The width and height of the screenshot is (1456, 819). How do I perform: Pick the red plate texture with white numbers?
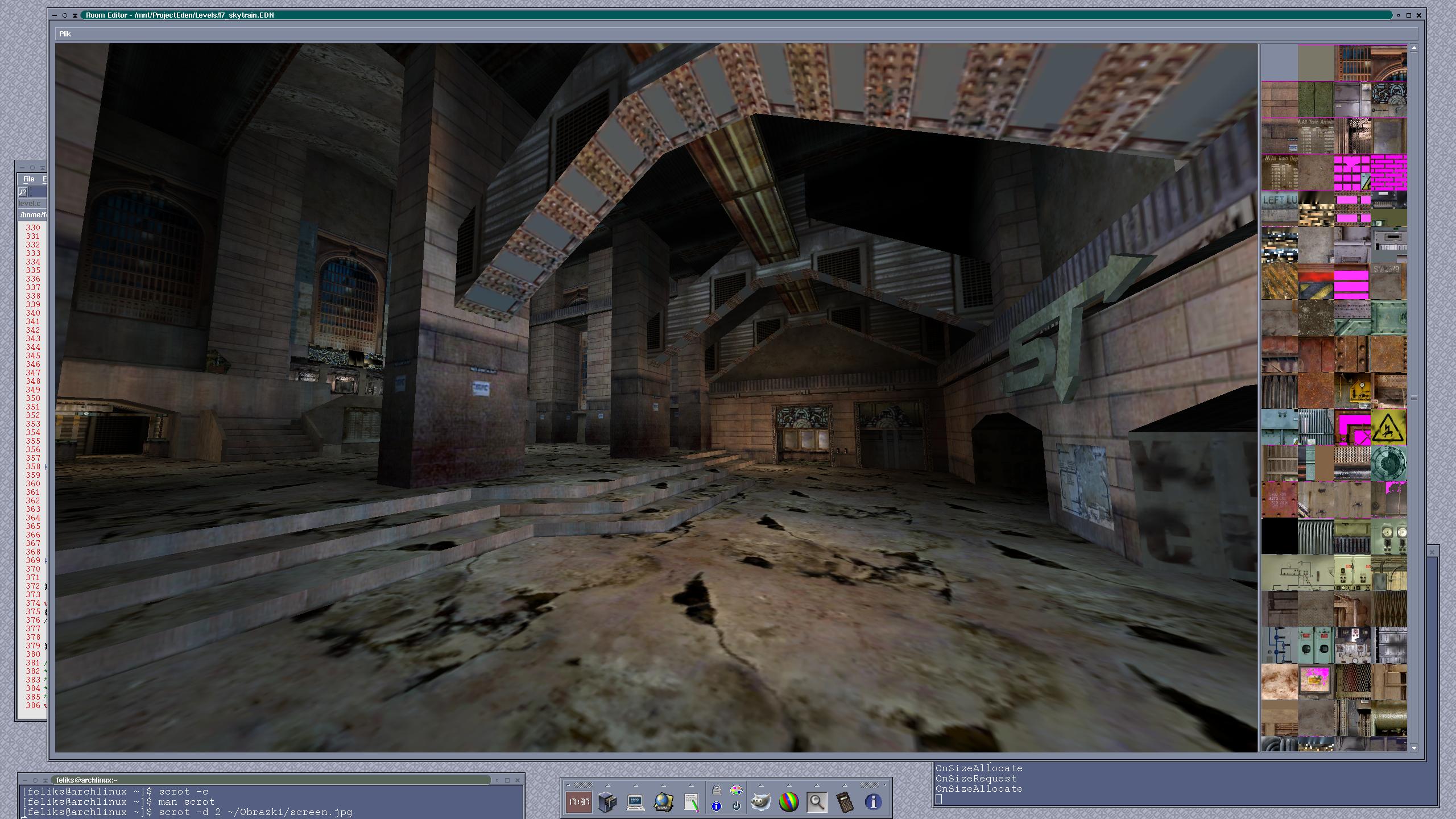tap(1280, 500)
